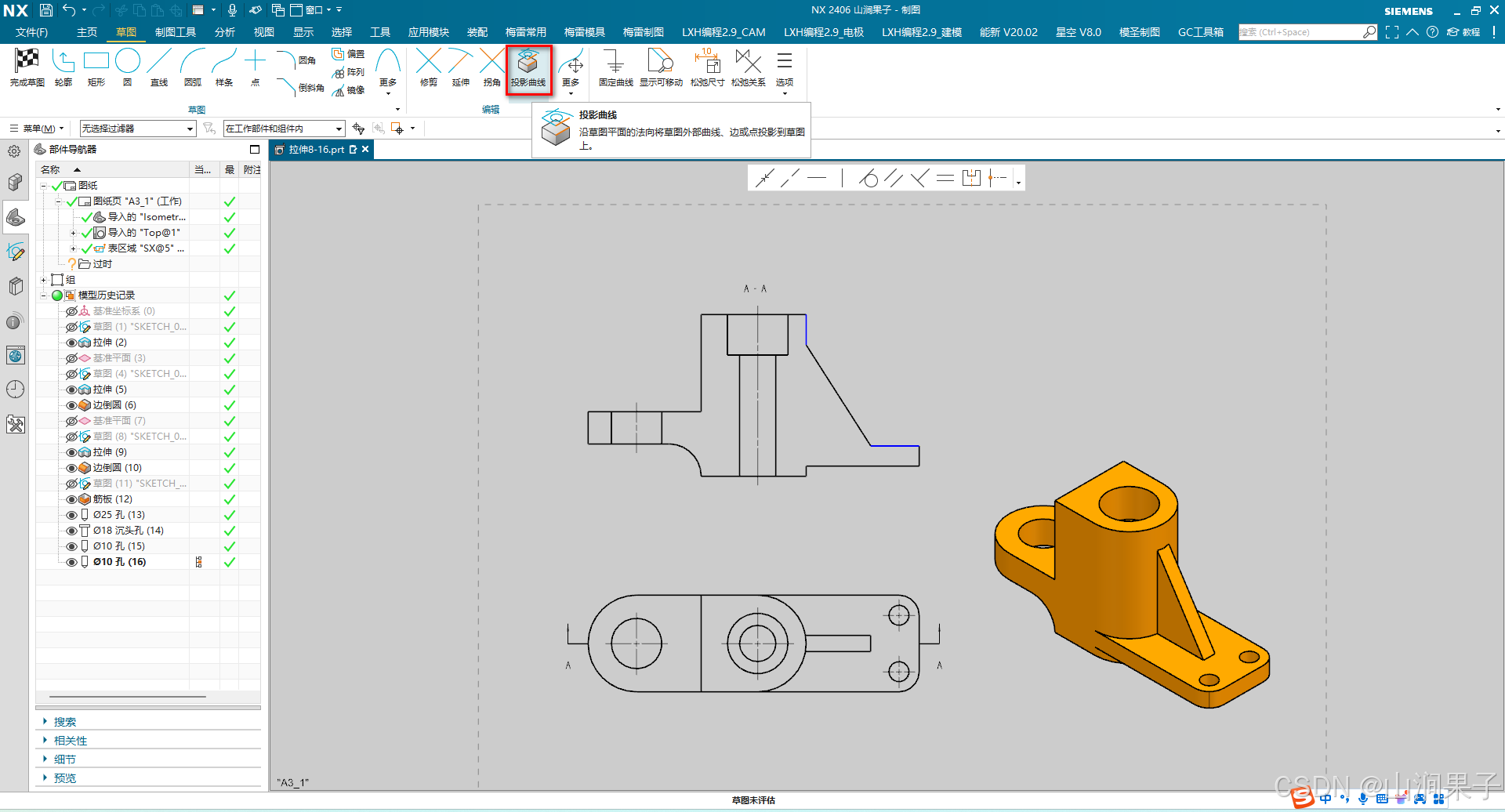This screenshot has width=1505, height=812.
Task: Click the 倒斜角 chamfer tool
Action: click(x=301, y=87)
